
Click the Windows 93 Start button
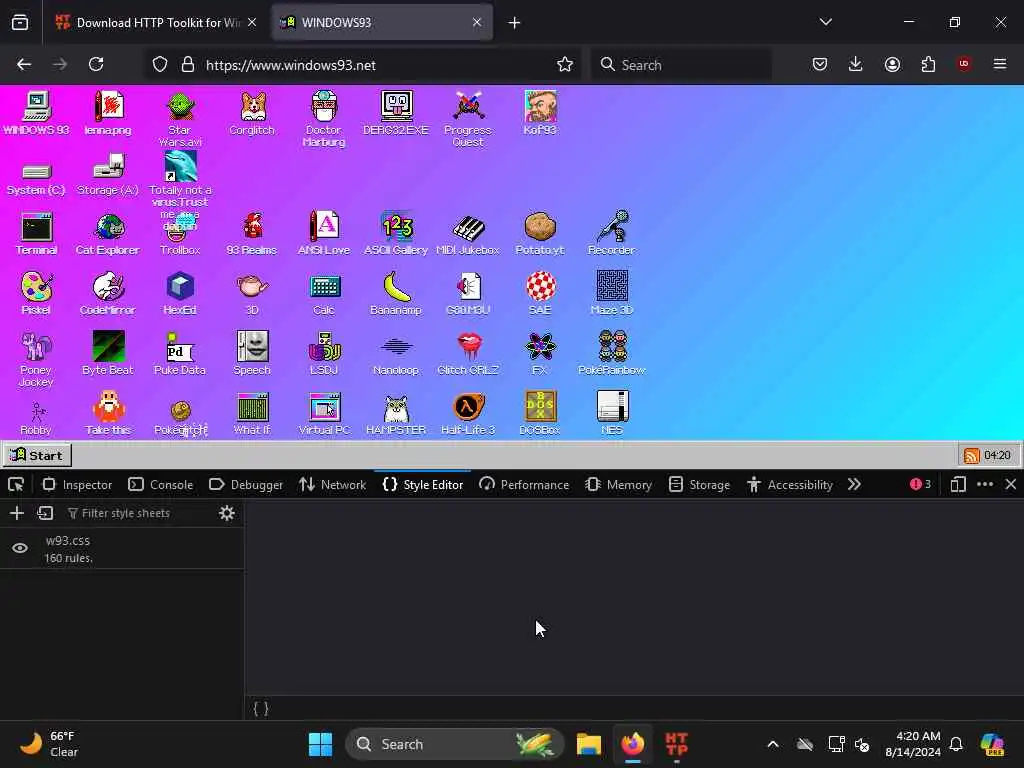coord(37,455)
